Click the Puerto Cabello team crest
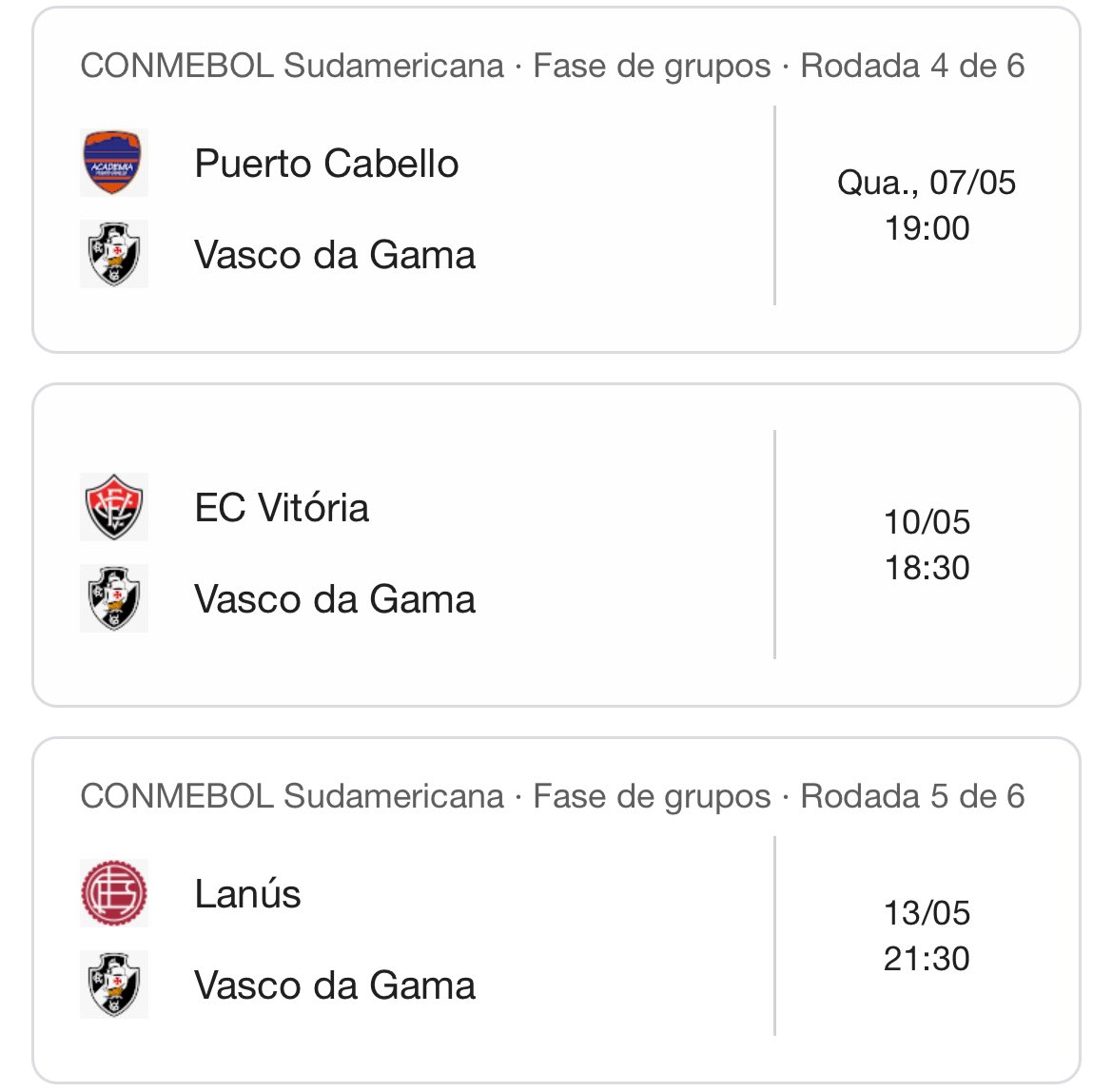 tap(113, 163)
